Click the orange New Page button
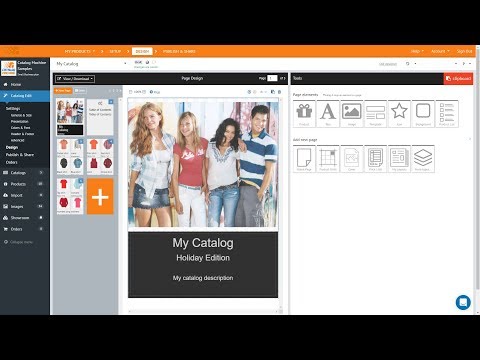Screen dimensions: 480x360 coord(63,90)
